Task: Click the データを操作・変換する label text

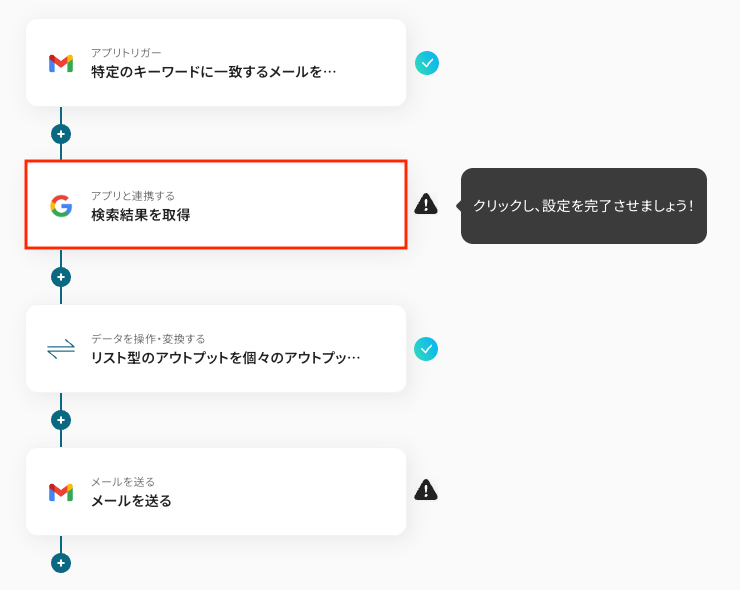Action: tap(148, 338)
